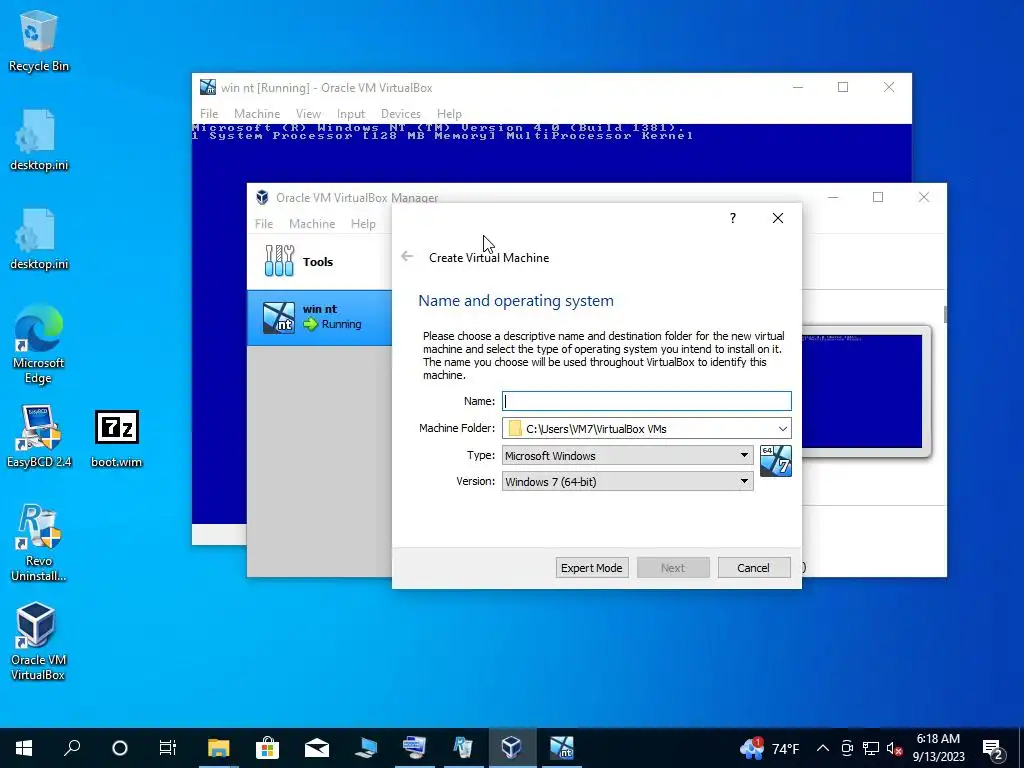1024x768 pixels.
Task: Click the muted volume tray icon
Action: pos(894,748)
